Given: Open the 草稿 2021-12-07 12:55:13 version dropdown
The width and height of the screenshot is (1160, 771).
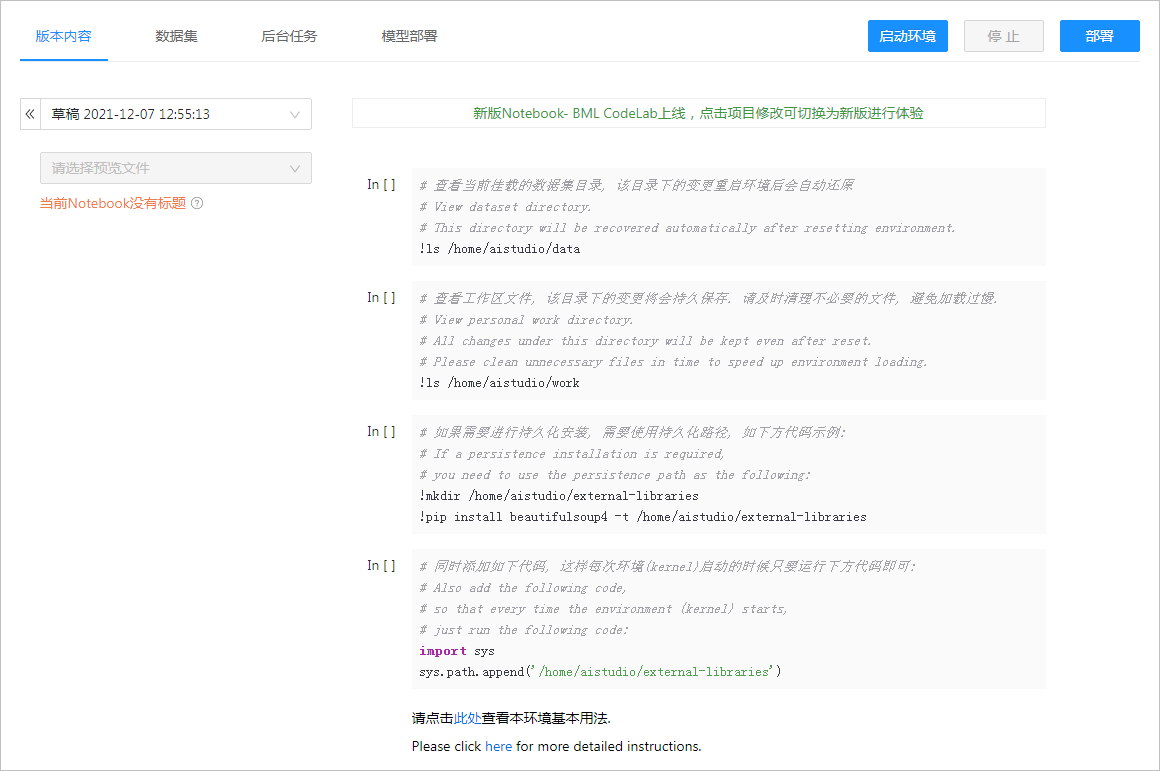Looking at the screenshot, I should [x=176, y=114].
